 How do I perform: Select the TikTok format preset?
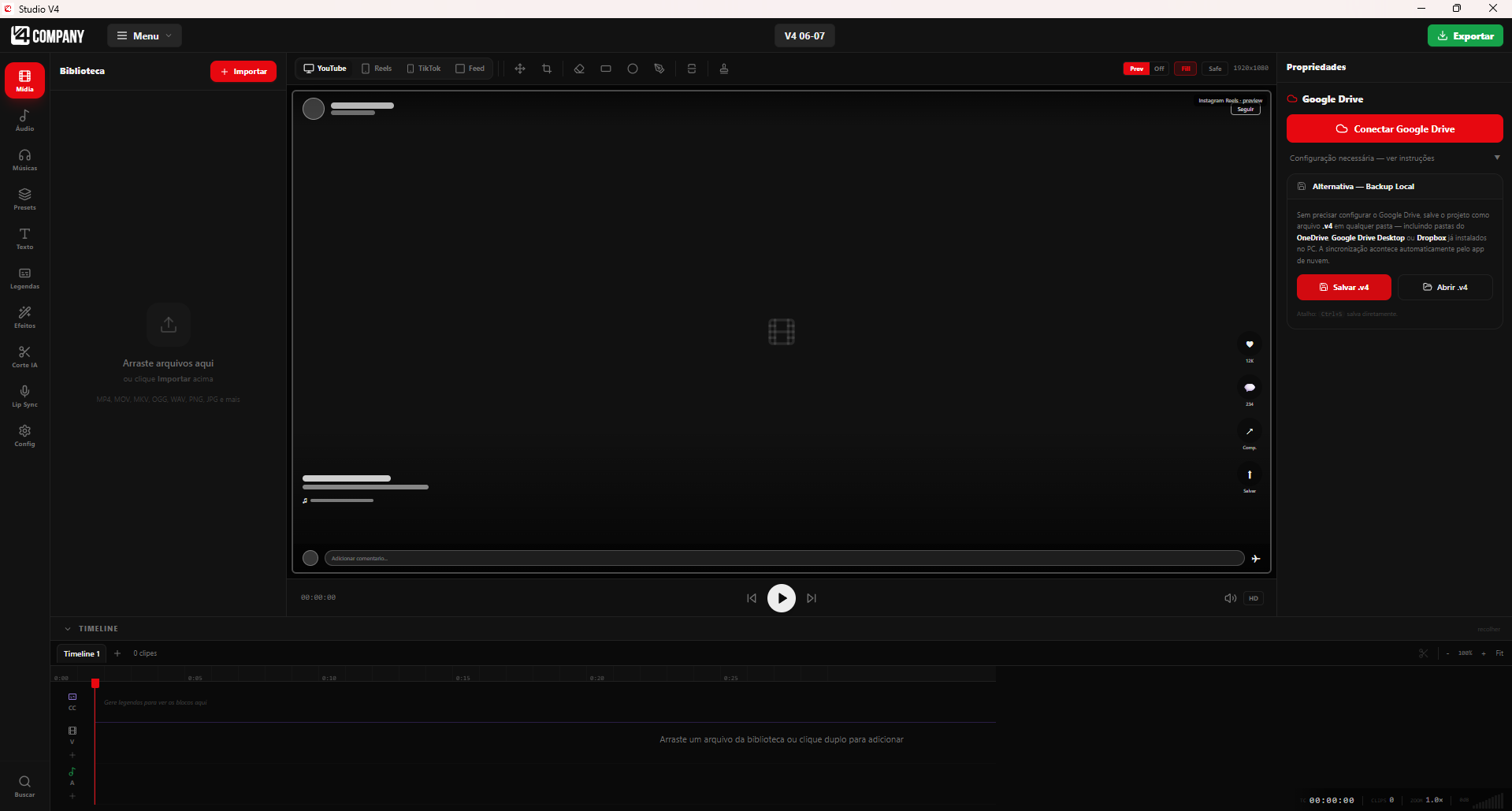(x=424, y=69)
